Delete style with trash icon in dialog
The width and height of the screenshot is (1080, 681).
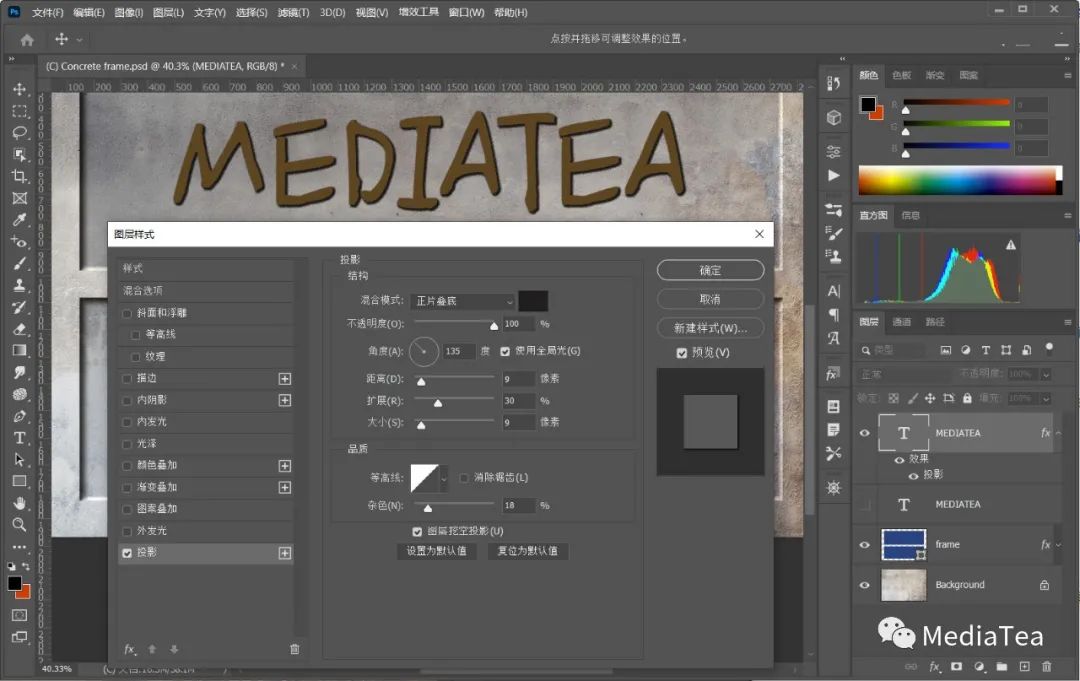point(295,649)
